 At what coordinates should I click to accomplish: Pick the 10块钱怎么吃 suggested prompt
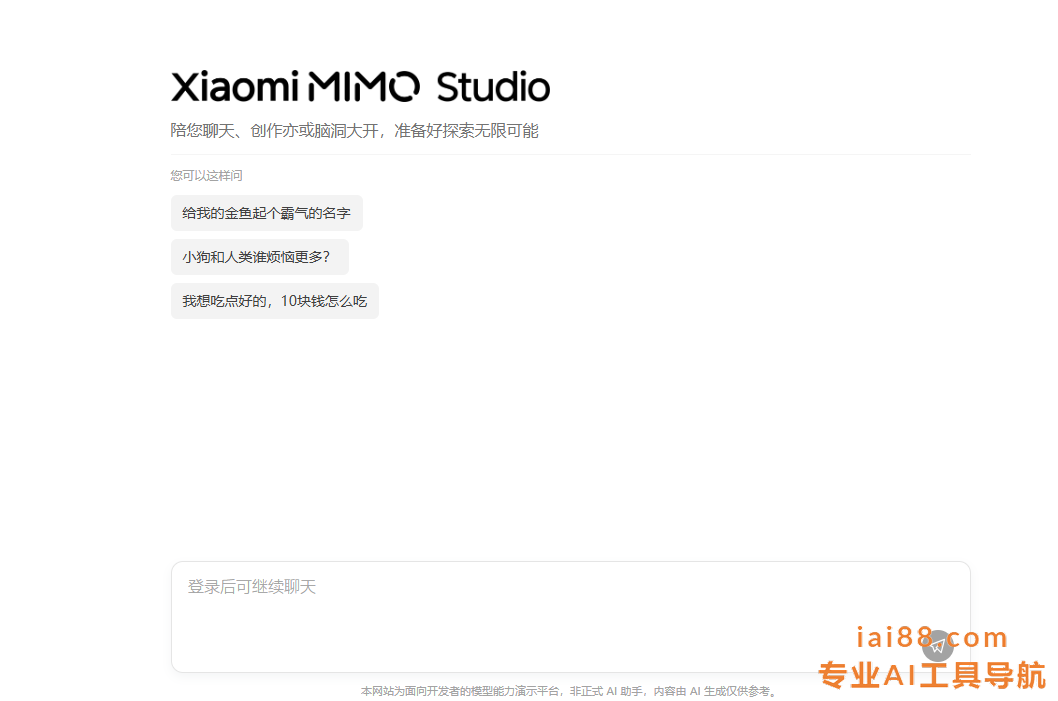(275, 301)
